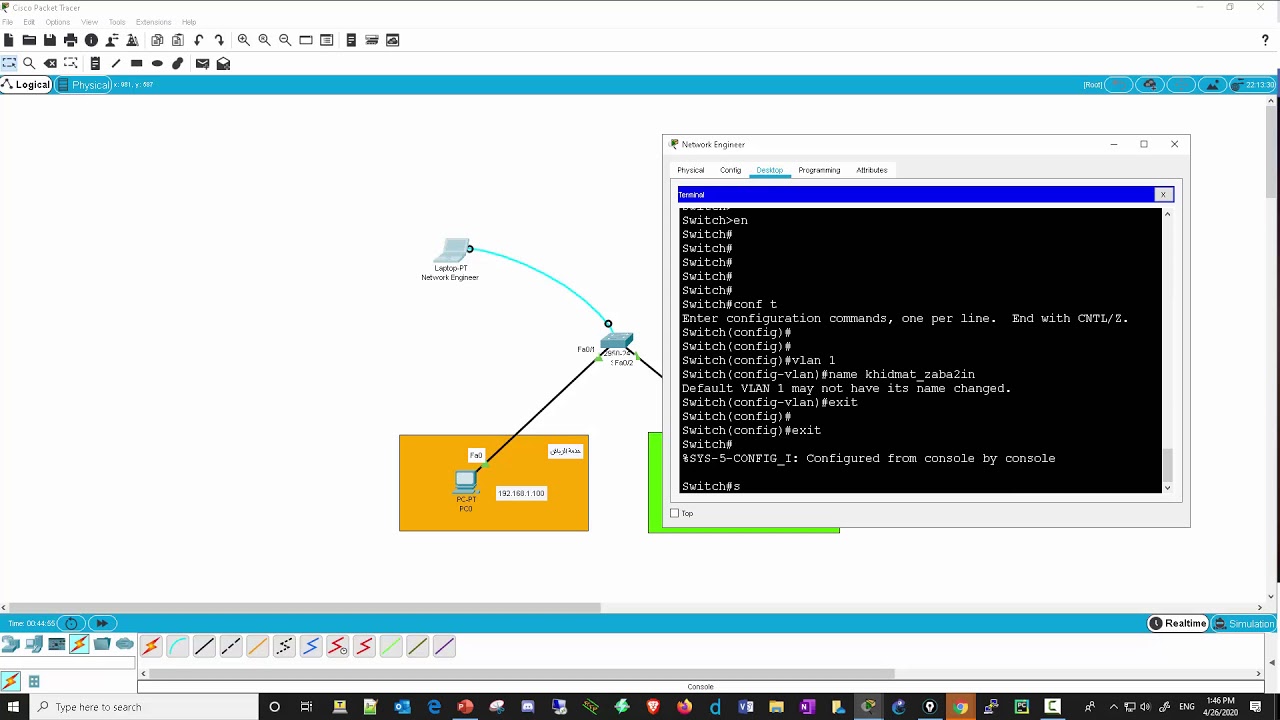Open the Help question mark icon
Viewport: 1280px width, 720px height.
pyautogui.click(x=1265, y=40)
